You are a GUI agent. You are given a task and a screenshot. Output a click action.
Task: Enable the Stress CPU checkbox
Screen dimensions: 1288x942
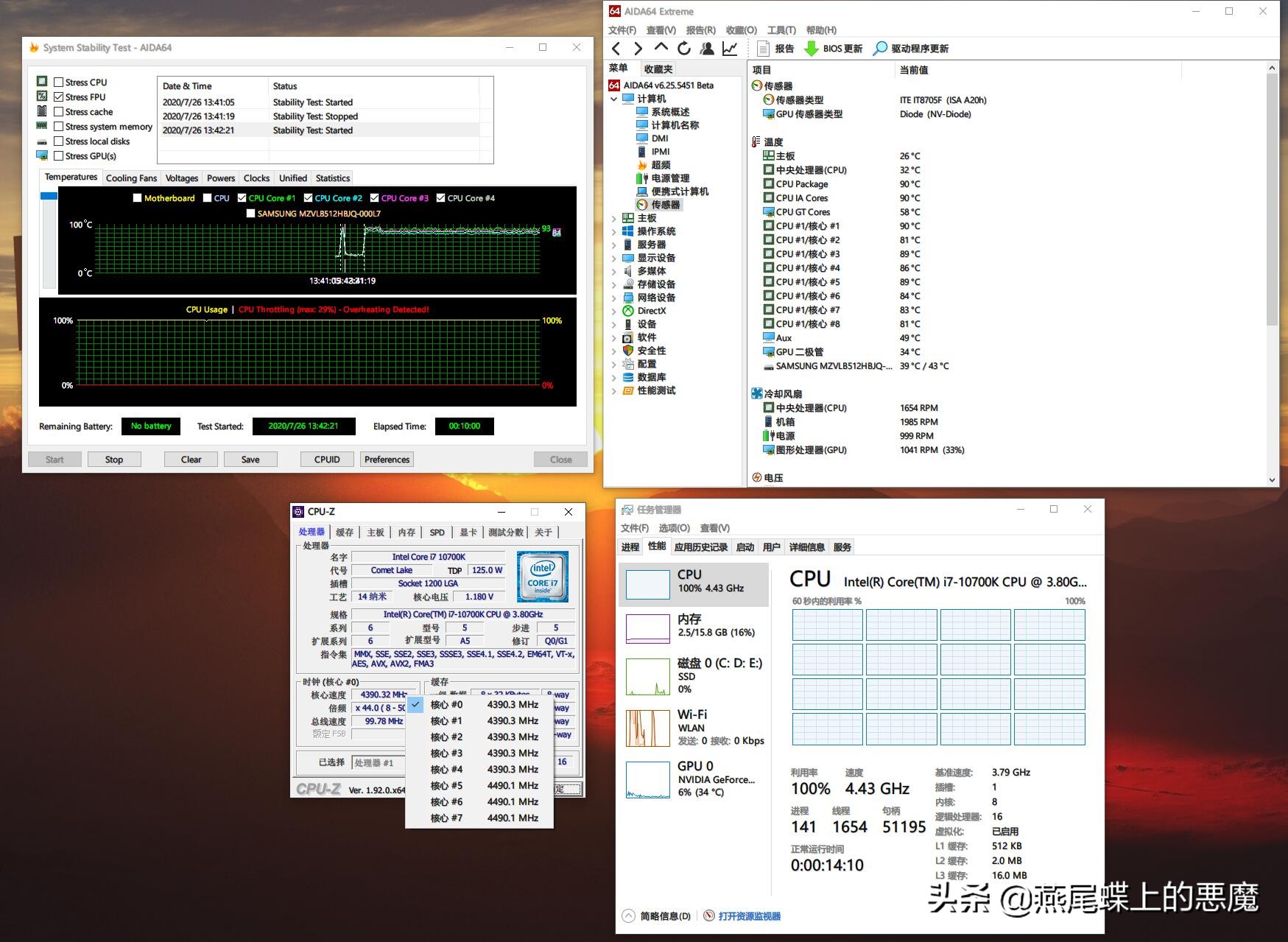[x=59, y=82]
